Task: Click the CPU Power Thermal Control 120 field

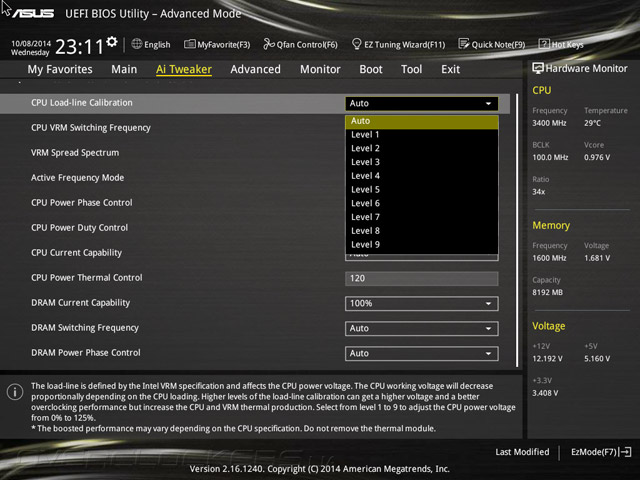Action: point(422,279)
